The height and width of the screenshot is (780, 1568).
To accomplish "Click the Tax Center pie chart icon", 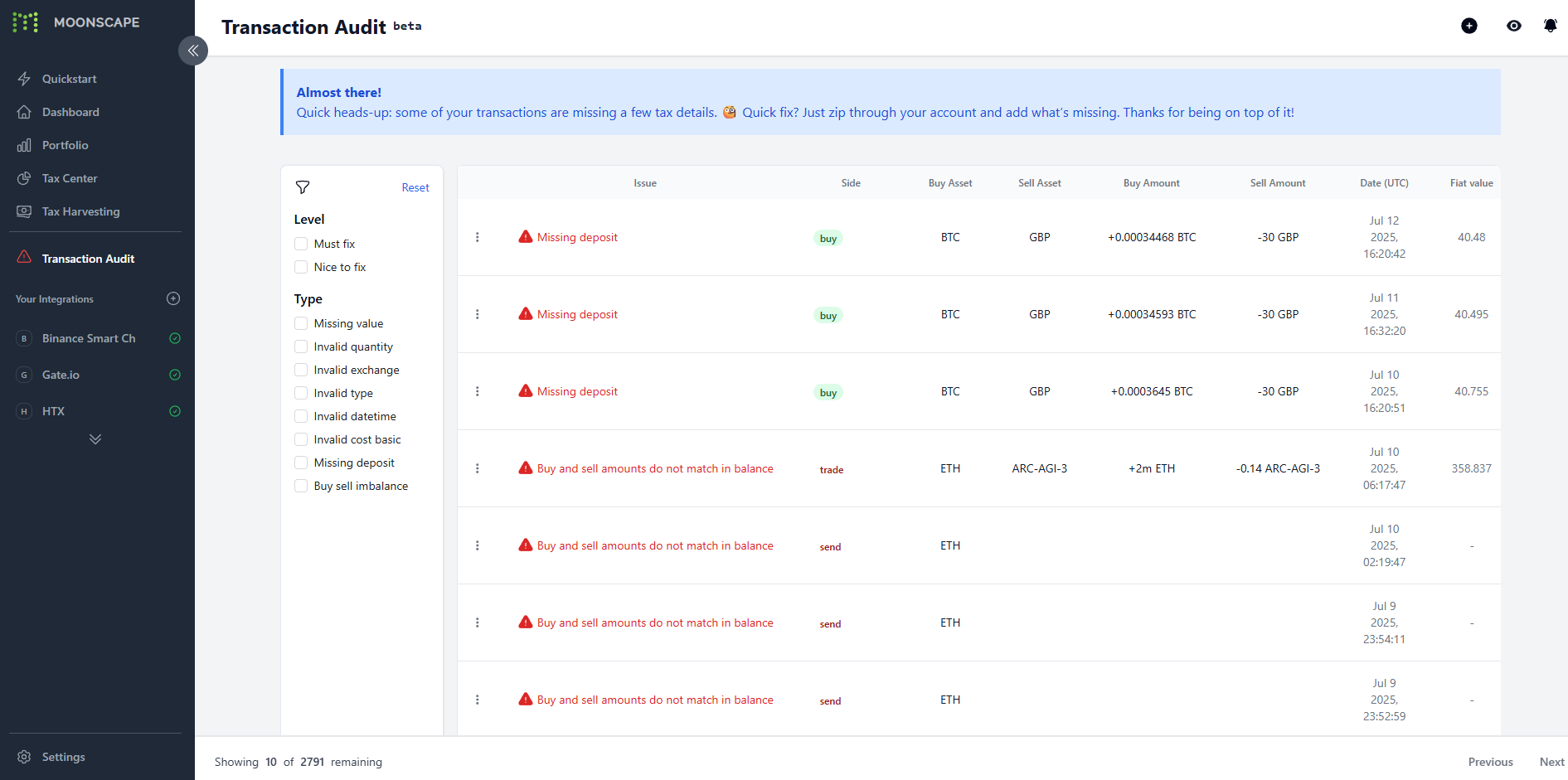I will click(24, 178).
